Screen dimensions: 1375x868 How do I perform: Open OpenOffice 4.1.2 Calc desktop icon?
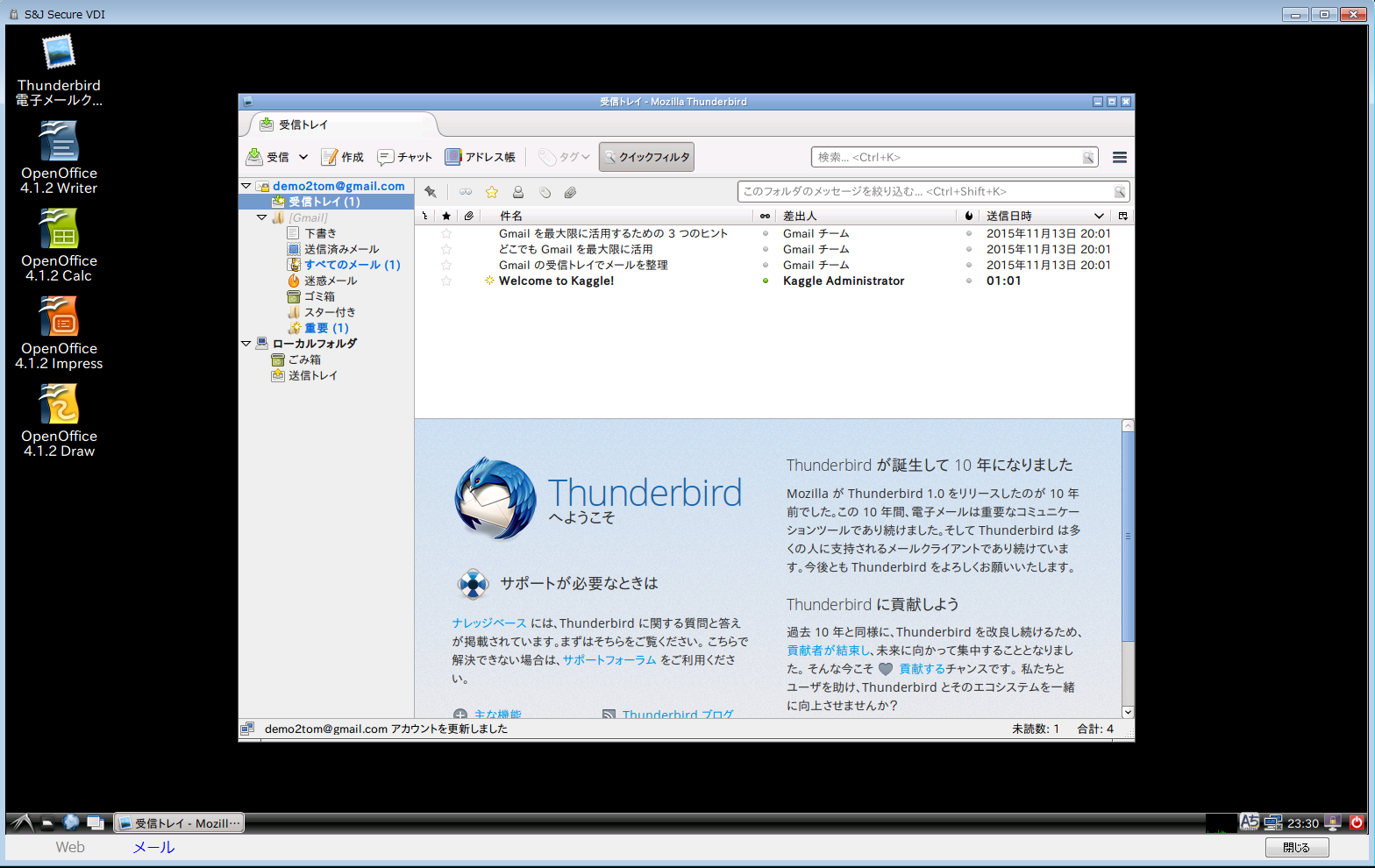pos(59,245)
